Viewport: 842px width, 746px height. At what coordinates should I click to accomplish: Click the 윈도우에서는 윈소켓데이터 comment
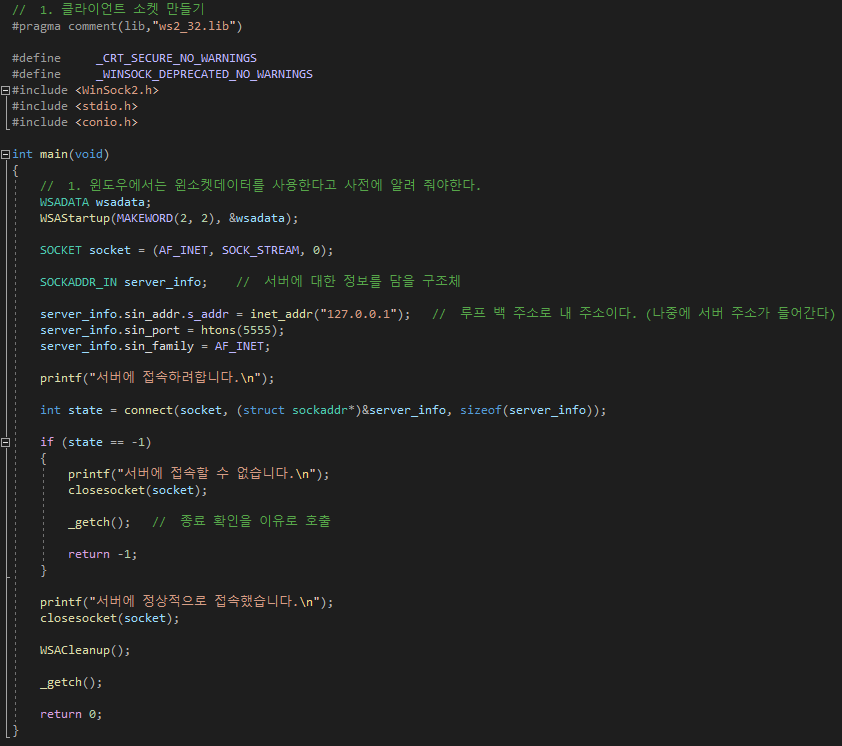[260, 186]
